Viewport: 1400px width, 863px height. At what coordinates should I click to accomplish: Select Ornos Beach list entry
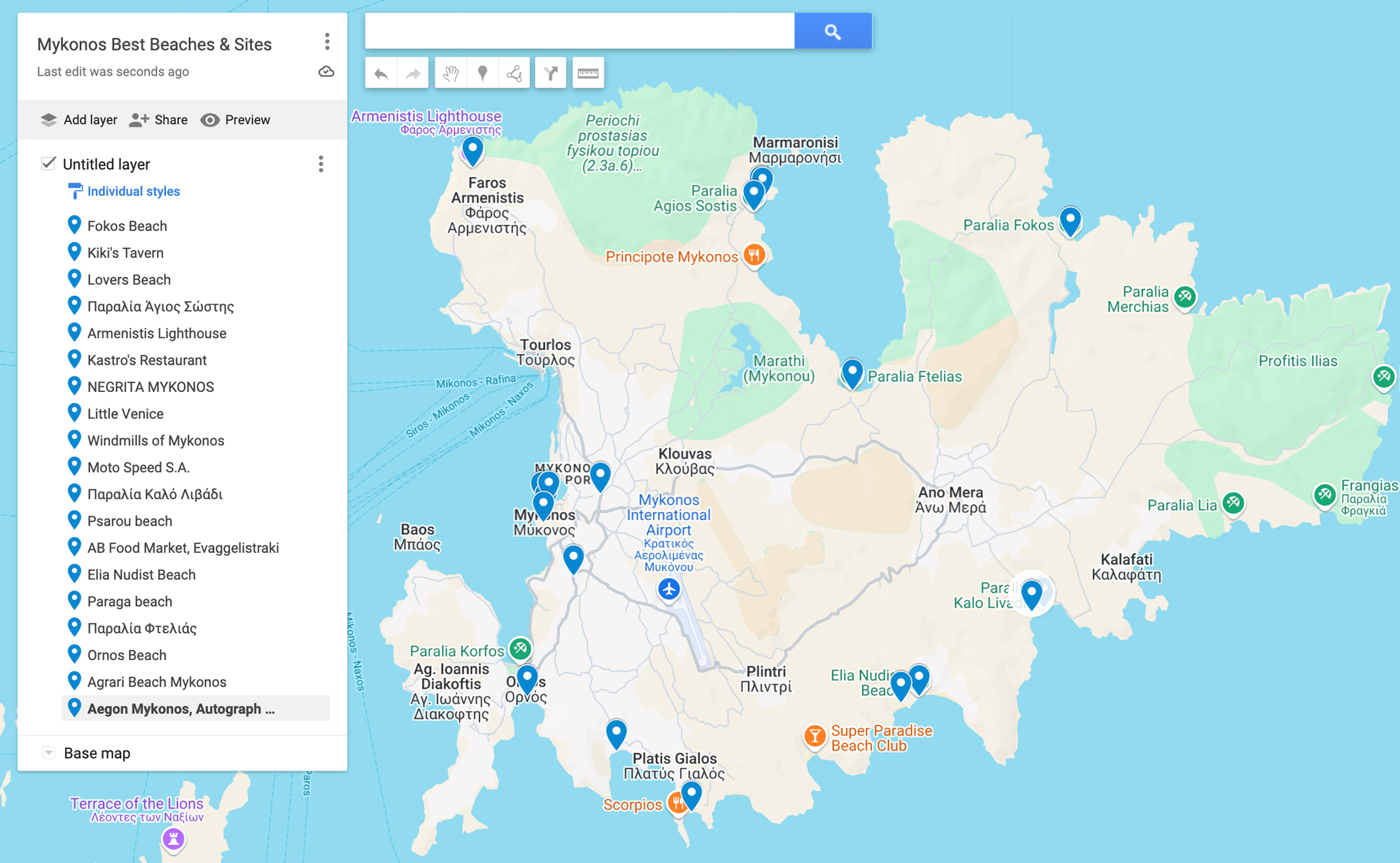(196, 655)
